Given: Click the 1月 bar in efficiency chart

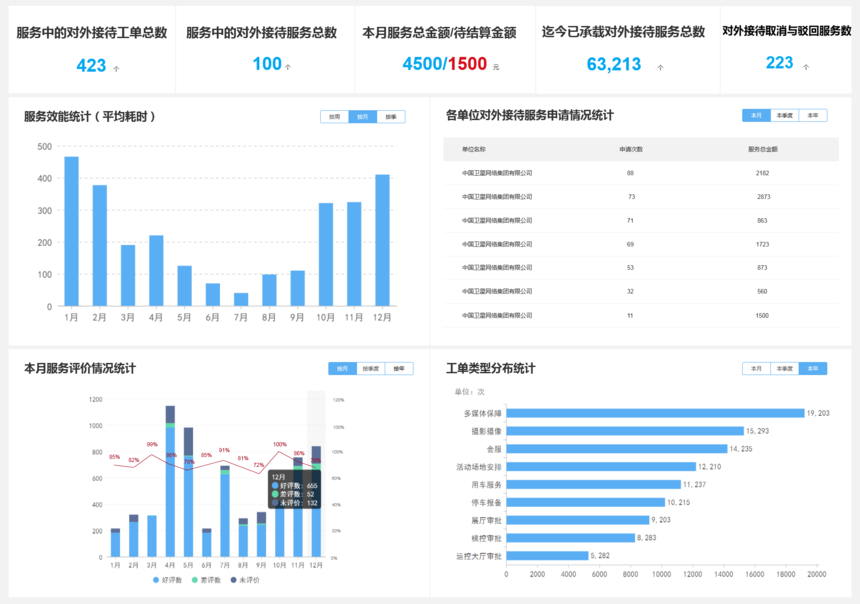Looking at the screenshot, I should 71,232.
